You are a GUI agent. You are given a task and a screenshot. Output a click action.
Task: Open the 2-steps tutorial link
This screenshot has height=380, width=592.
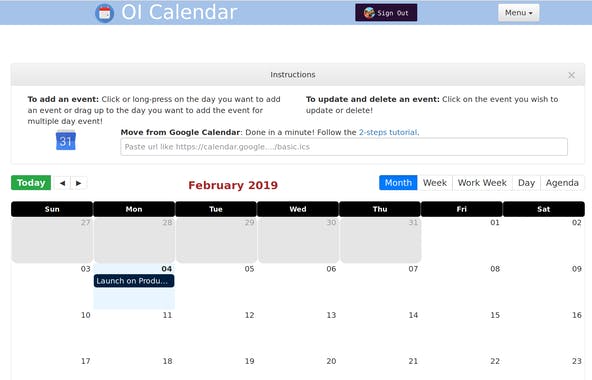click(x=388, y=132)
